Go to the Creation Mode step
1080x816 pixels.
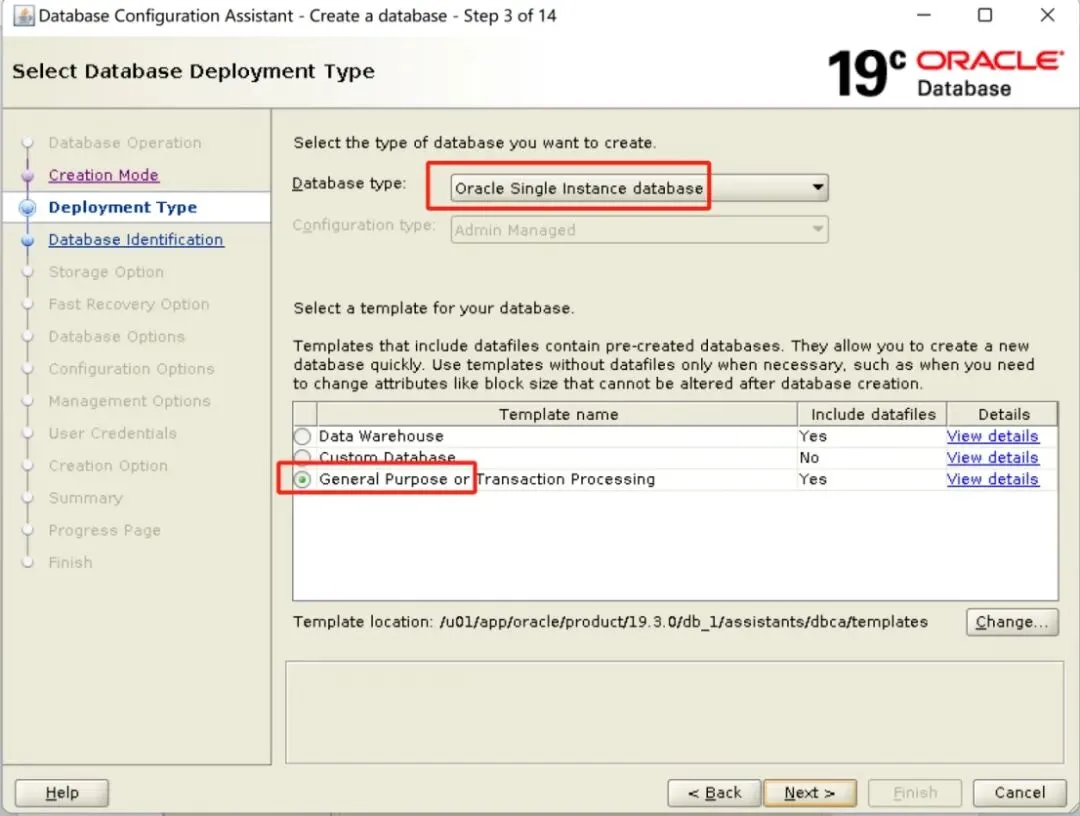(x=103, y=175)
